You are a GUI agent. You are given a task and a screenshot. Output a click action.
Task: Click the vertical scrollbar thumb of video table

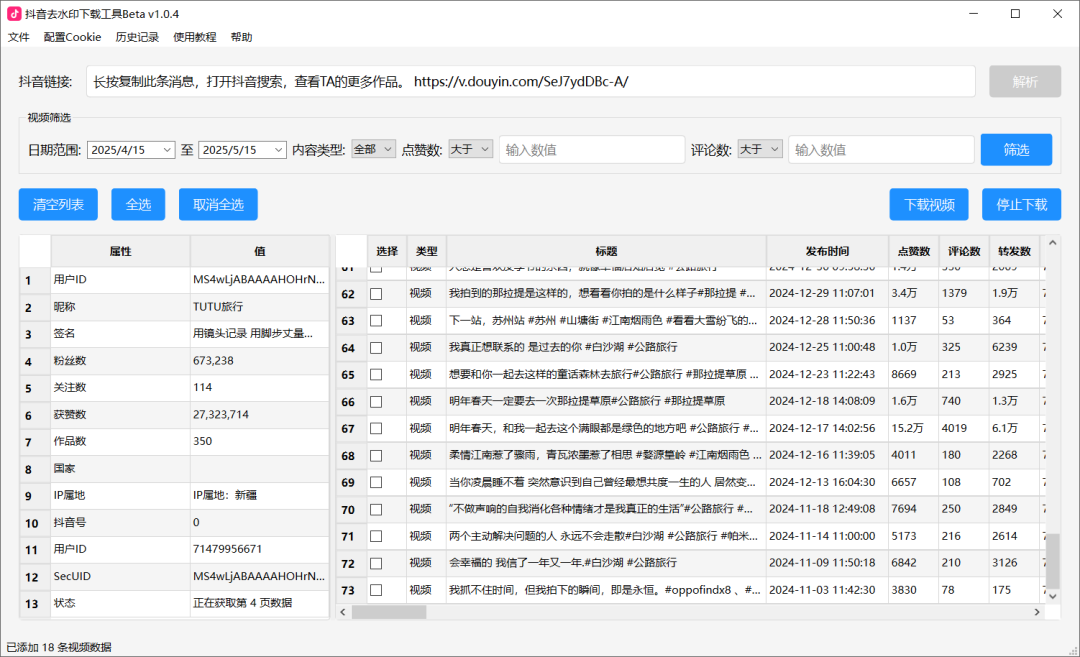(1052, 561)
